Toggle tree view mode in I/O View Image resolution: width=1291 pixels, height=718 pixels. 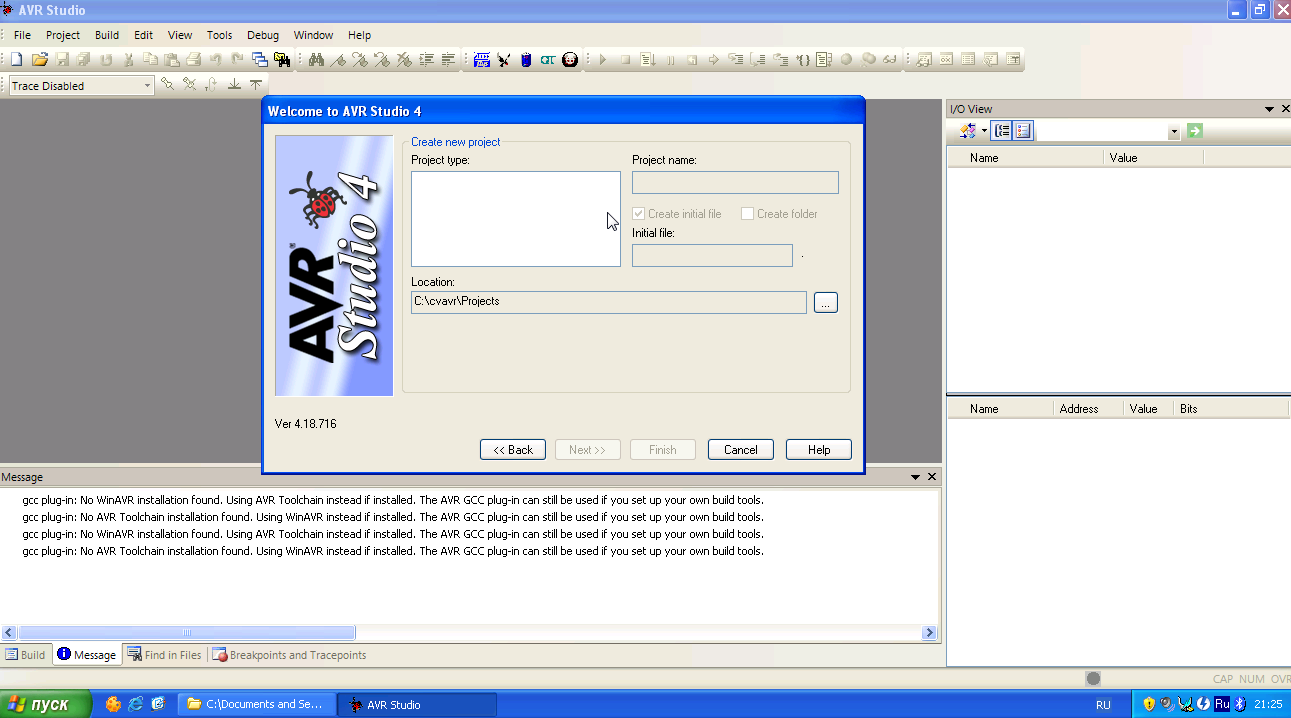point(1001,131)
